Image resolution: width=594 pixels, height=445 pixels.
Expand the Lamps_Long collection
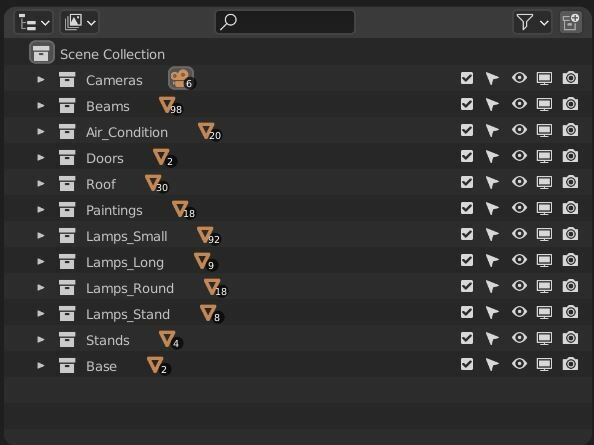click(41, 262)
